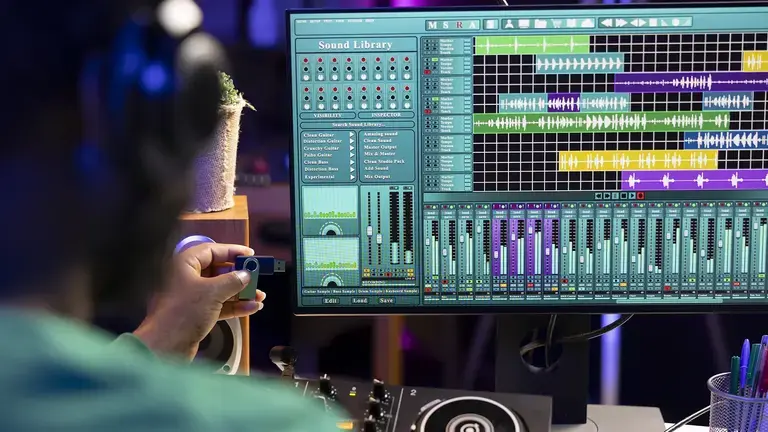Expand the Clean Guitar category arrow
The width and height of the screenshot is (768, 432).
(352, 135)
